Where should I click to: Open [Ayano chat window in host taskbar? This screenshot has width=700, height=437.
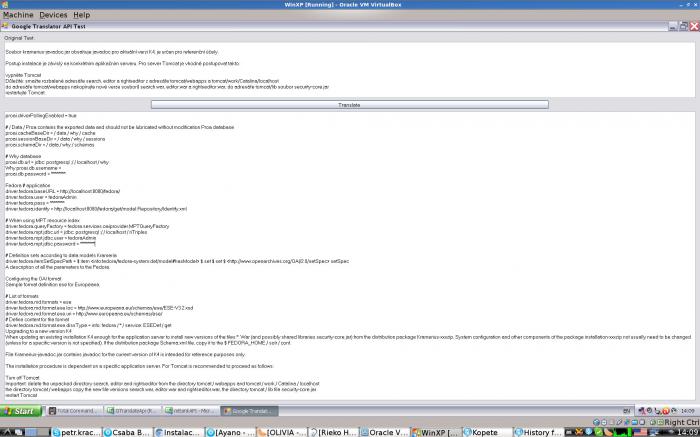click(230, 432)
